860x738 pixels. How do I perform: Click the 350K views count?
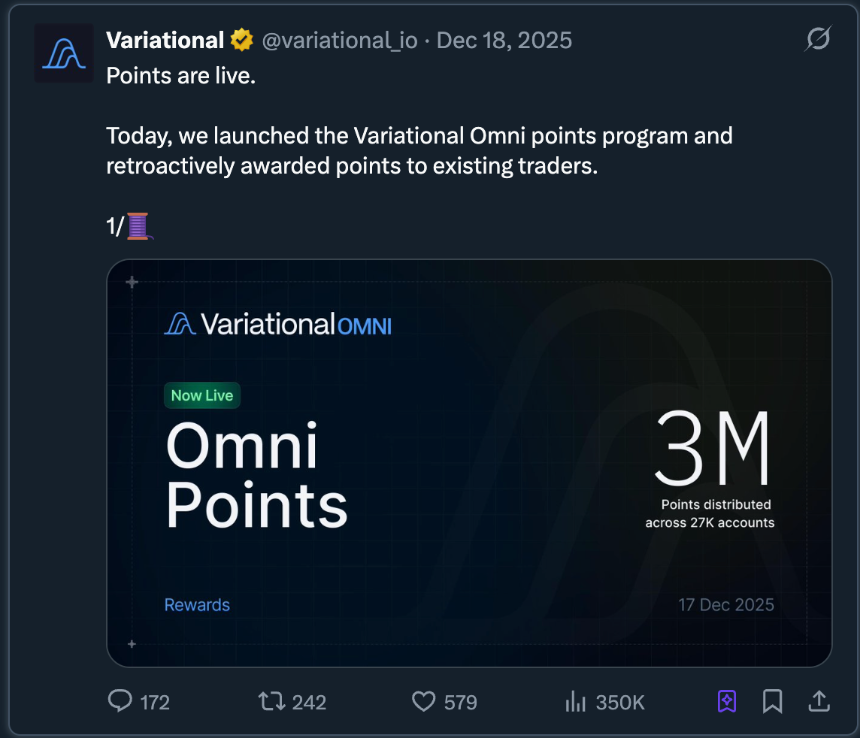(620, 702)
